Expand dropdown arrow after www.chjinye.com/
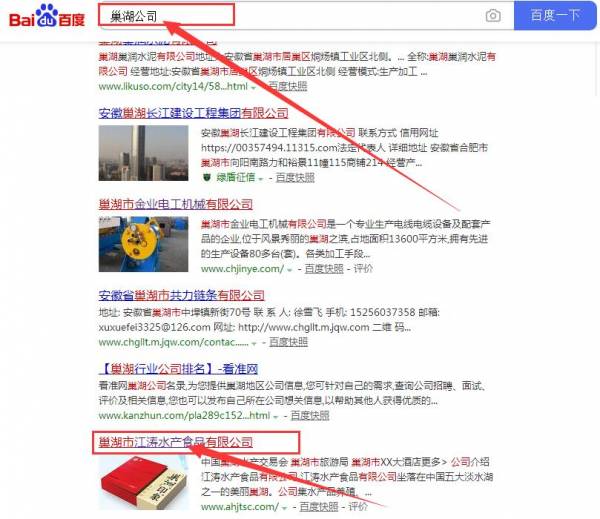The width and height of the screenshot is (600, 519). [x=290, y=270]
